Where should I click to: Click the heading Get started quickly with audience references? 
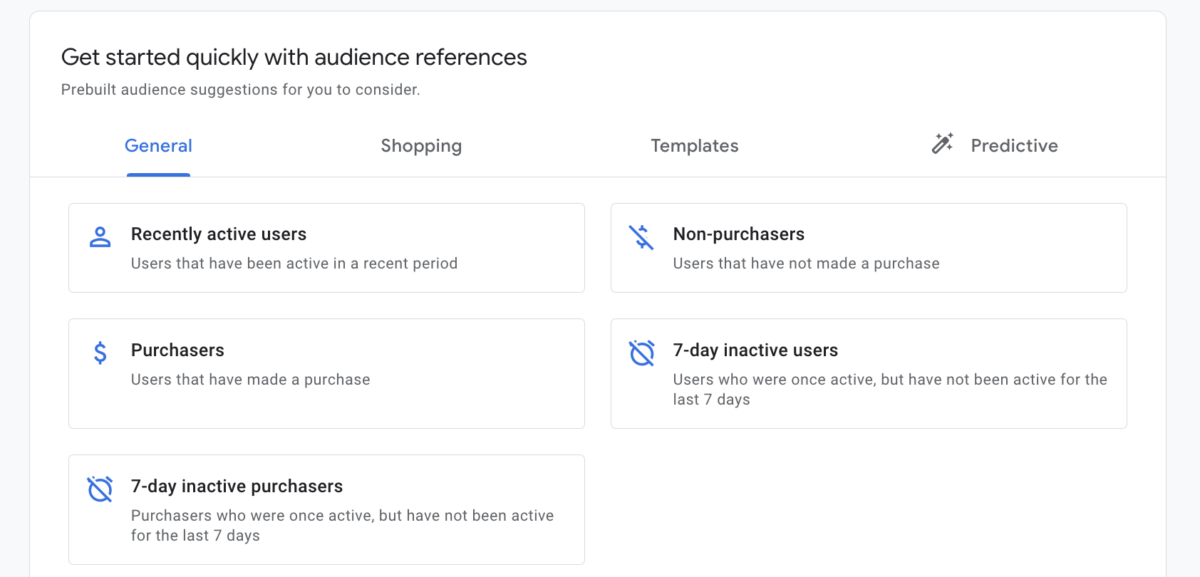point(294,57)
